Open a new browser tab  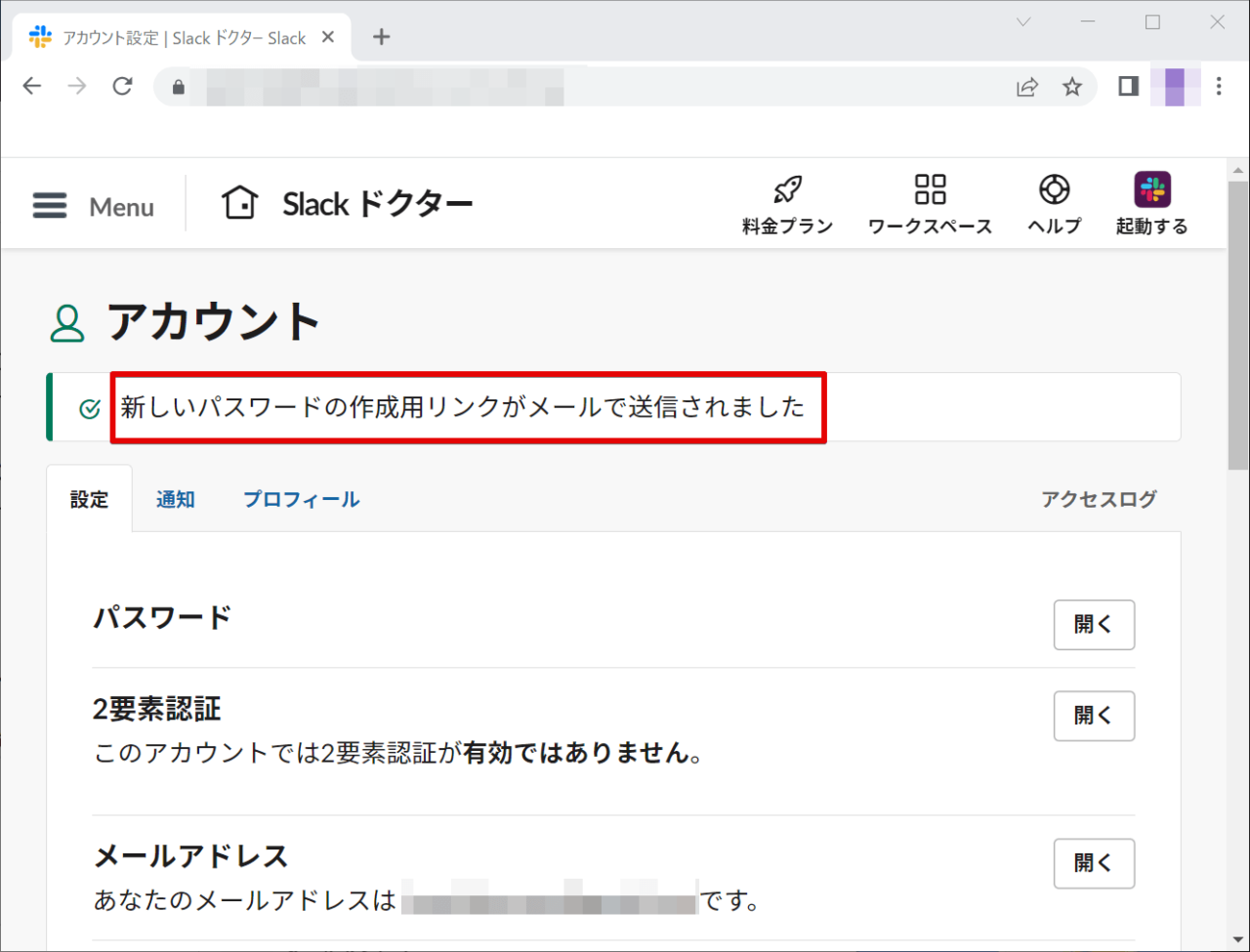pyautogui.click(x=382, y=37)
